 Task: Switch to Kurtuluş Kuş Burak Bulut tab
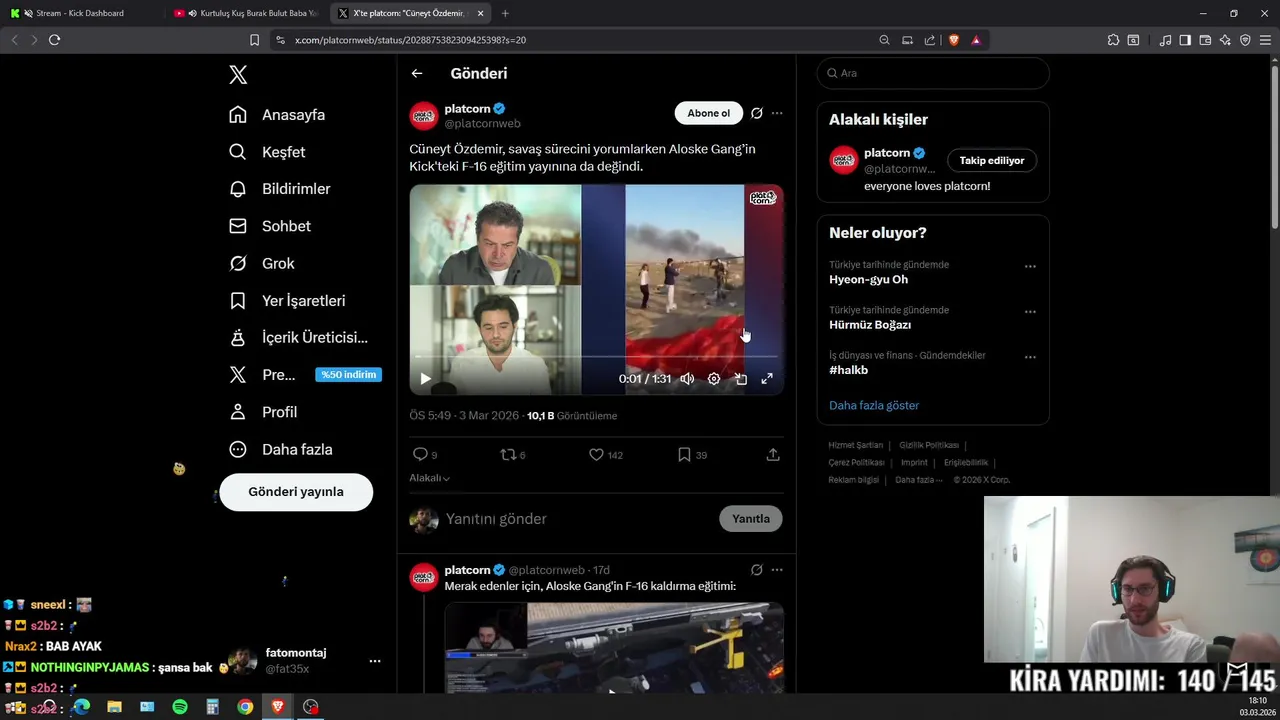pos(246,13)
